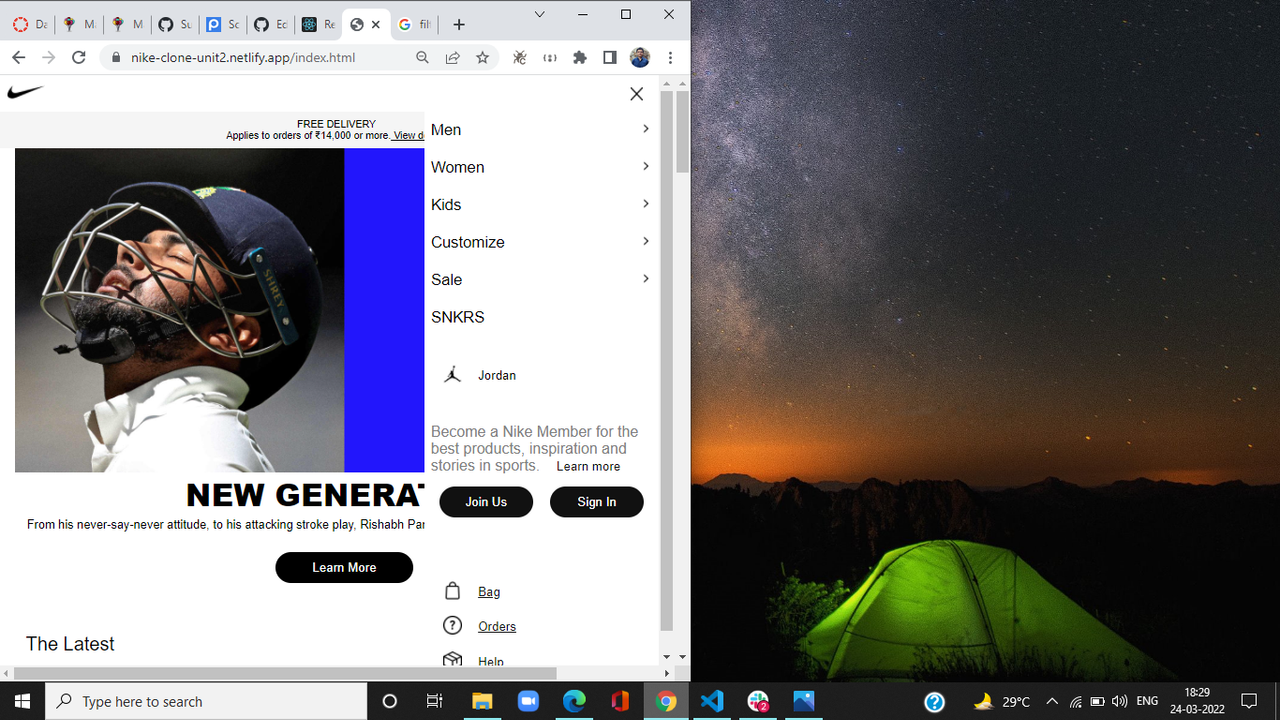Switch to the React tab
This screenshot has width=1280, height=720.
(x=318, y=24)
